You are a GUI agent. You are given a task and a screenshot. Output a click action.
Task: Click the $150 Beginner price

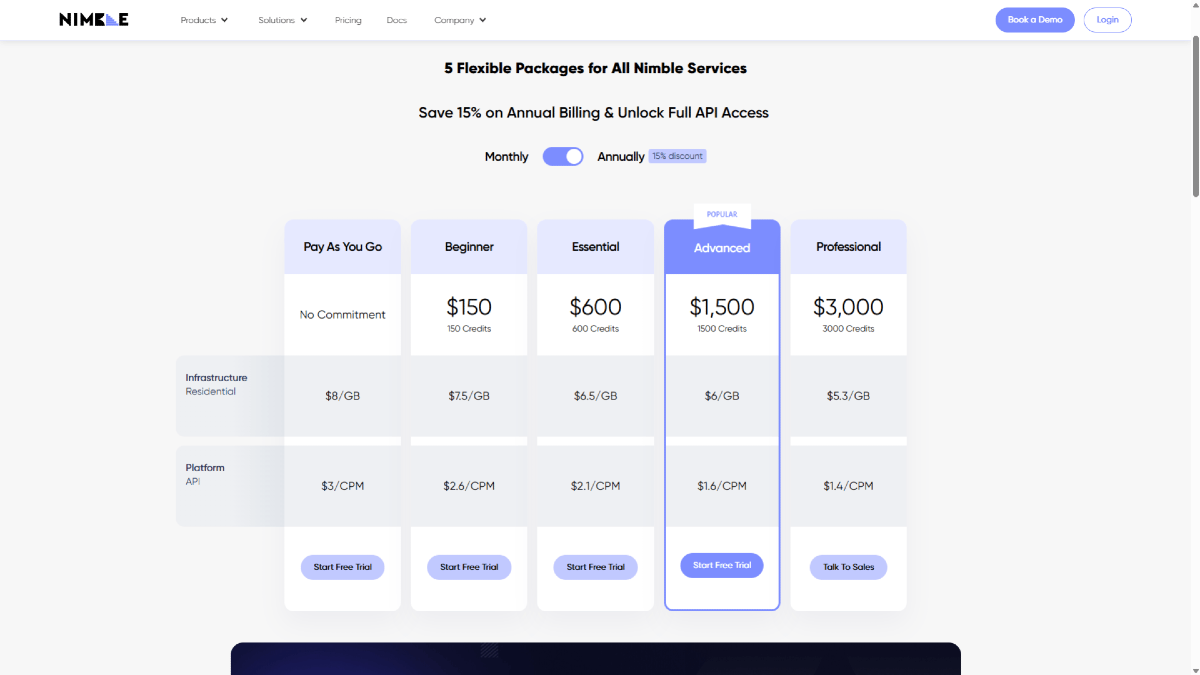pyautogui.click(x=469, y=307)
